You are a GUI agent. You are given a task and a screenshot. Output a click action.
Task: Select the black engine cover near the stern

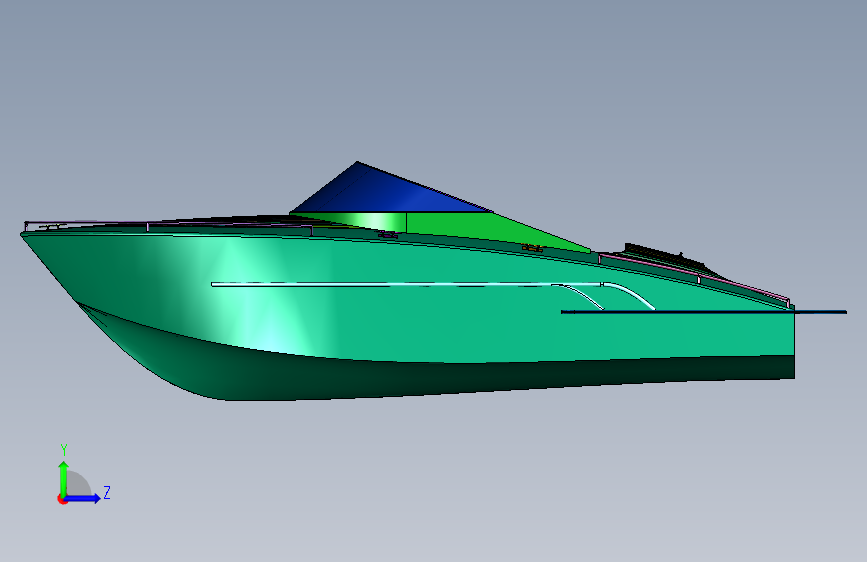[x=664, y=254]
